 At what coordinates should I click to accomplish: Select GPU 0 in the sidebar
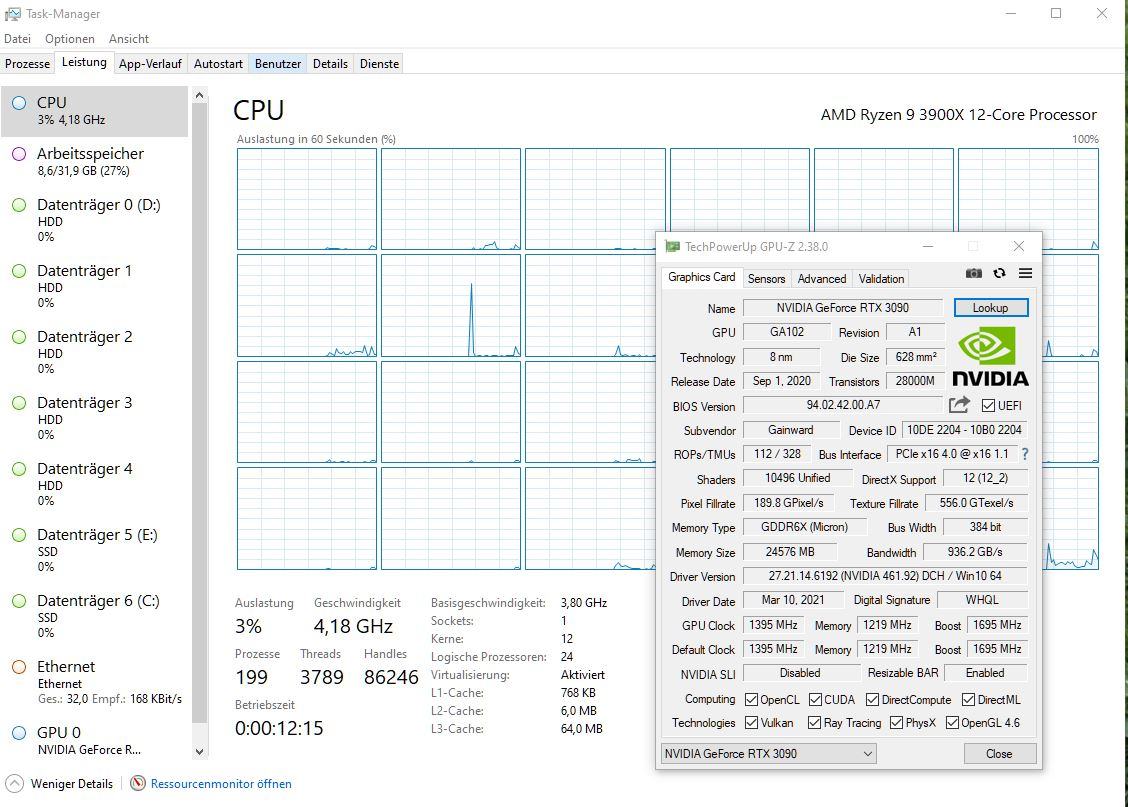pos(94,741)
